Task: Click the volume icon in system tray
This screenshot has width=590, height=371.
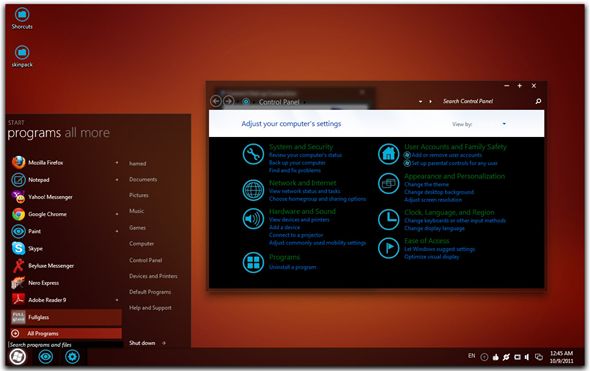Action: point(527,357)
